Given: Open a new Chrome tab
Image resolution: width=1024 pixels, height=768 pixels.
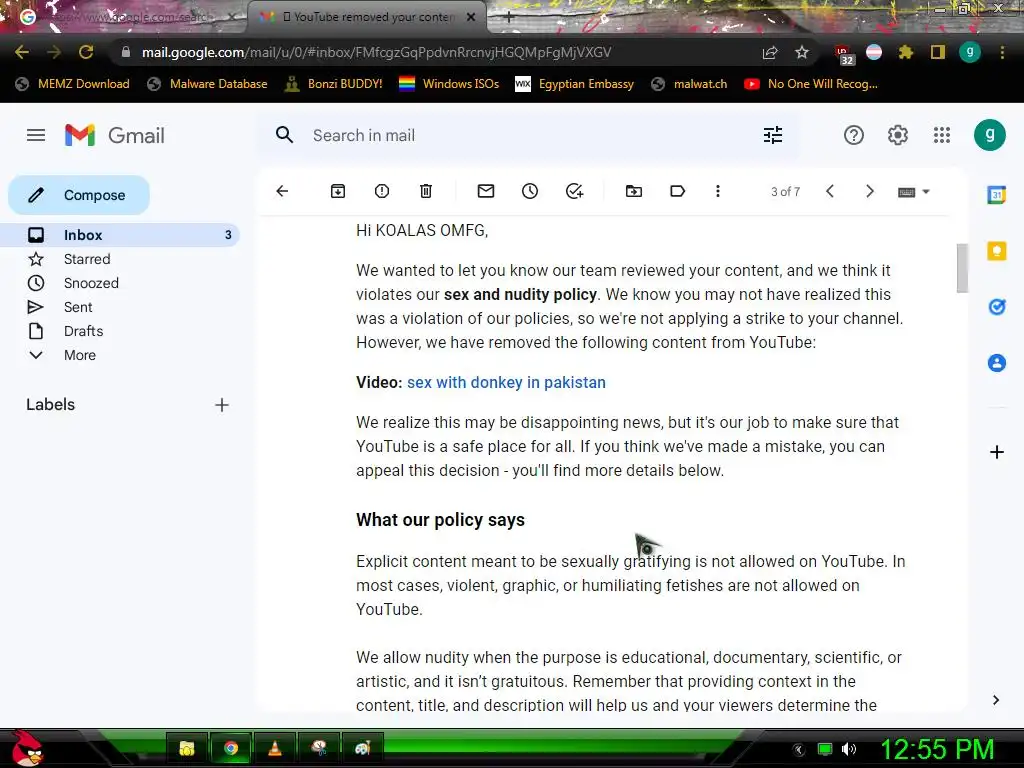Looking at the screenshot, I should pos(509,18).
